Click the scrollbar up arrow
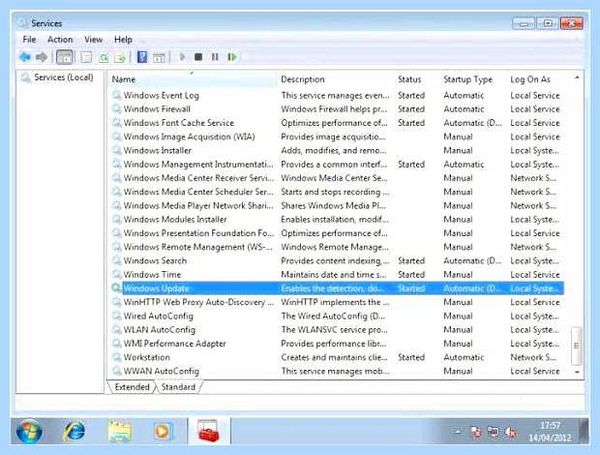The width and height of the screenshot is (600, 455). pos(577,78)
